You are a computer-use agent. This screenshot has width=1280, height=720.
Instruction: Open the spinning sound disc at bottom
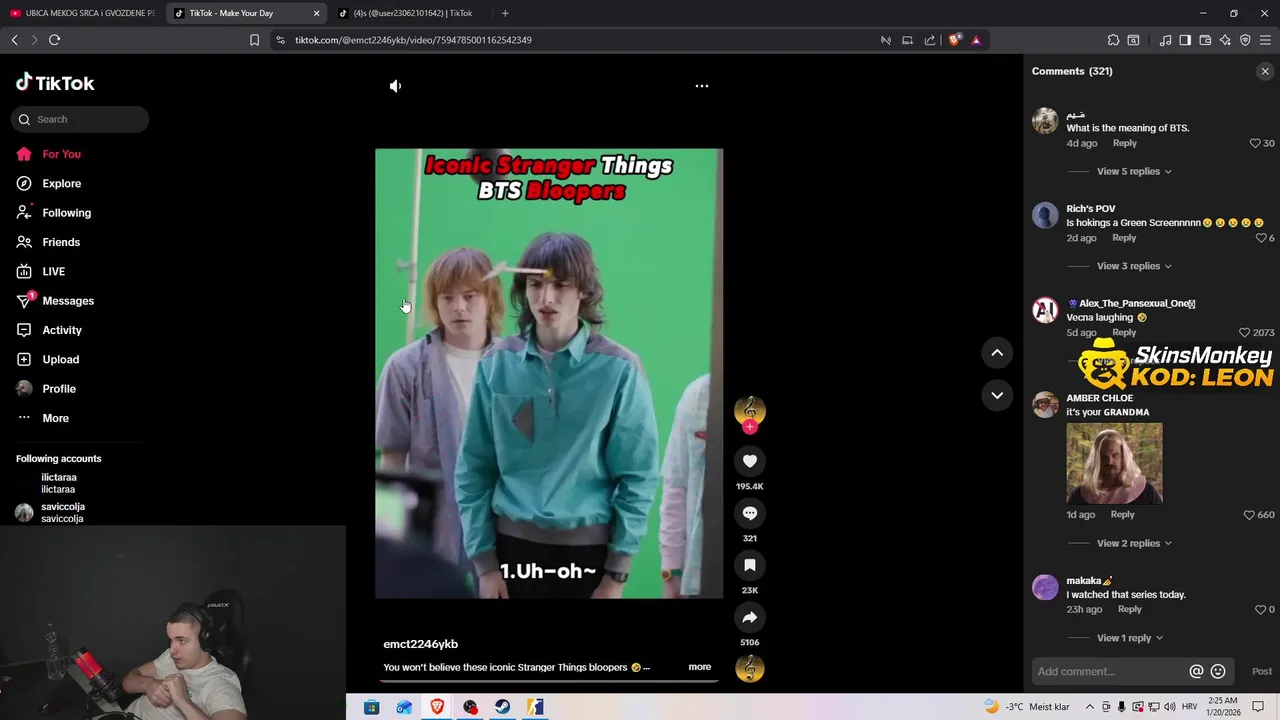(x=750, y=668)
